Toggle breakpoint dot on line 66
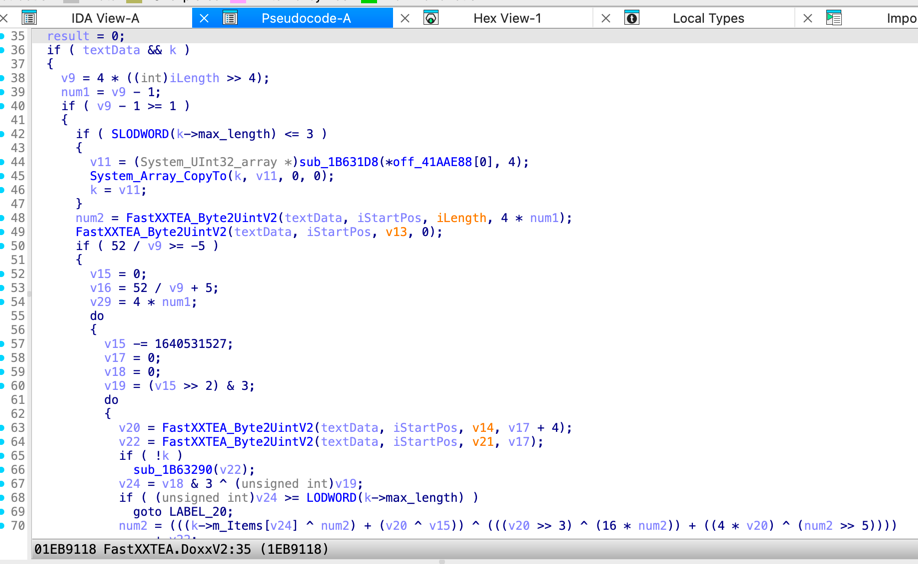The image size is (918, 564). pyautogui.click(x=2, y=470)
